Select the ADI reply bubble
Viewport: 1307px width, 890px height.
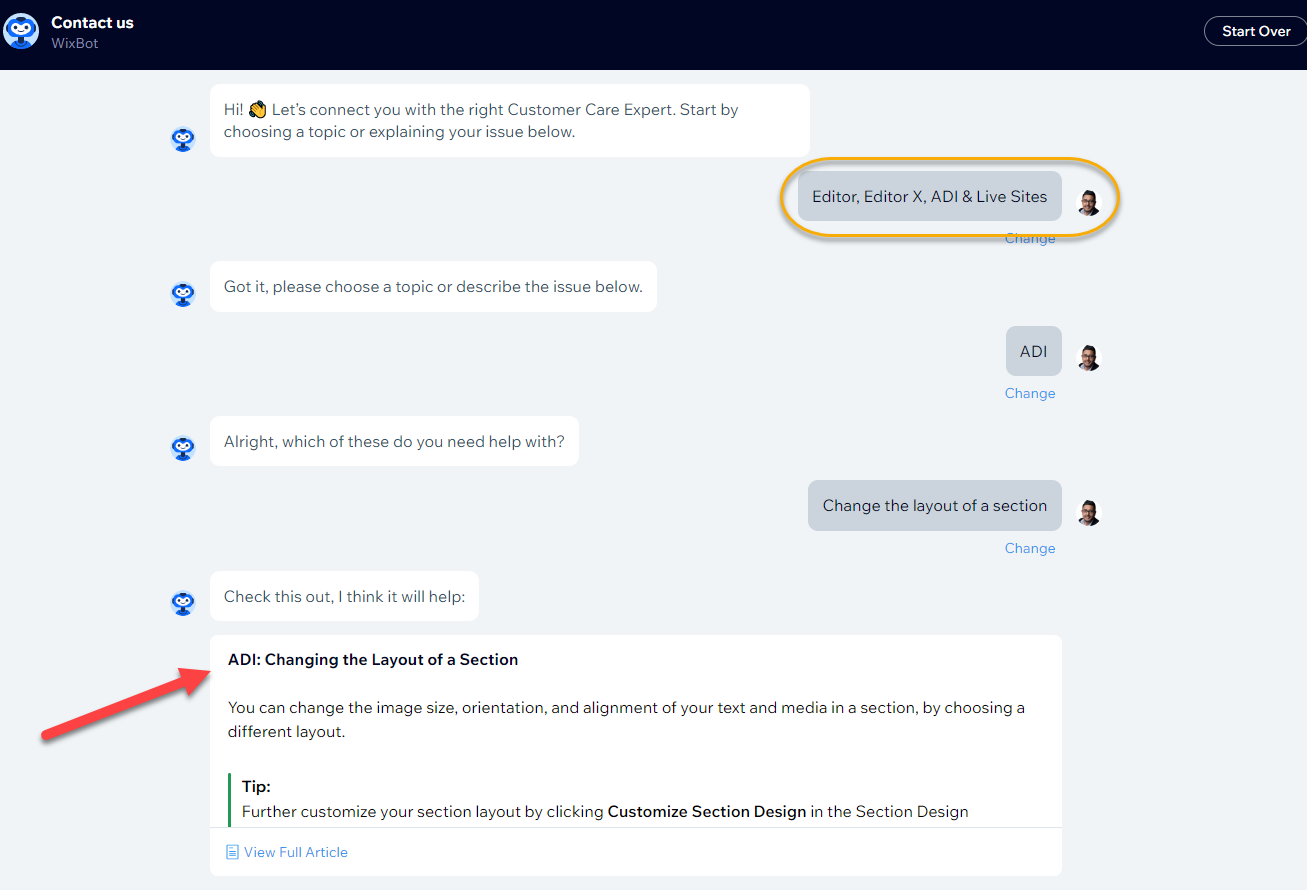(x=1033, y=351)
